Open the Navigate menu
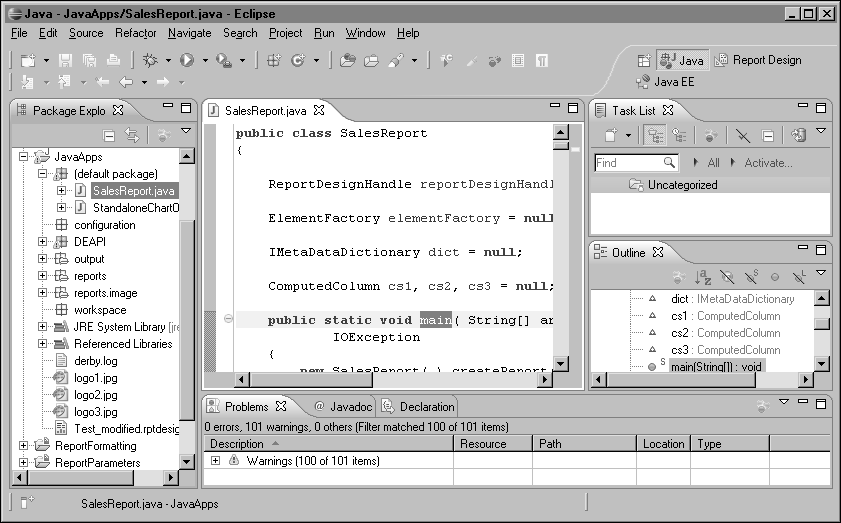This screenshot has width=841, height=523. click(189, 33)
